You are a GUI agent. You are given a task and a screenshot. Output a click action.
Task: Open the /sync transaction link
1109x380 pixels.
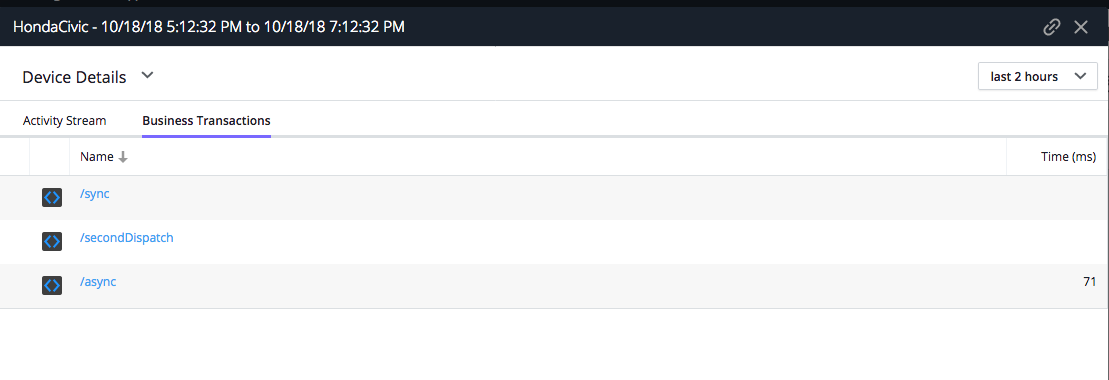[x=95, y=193]
